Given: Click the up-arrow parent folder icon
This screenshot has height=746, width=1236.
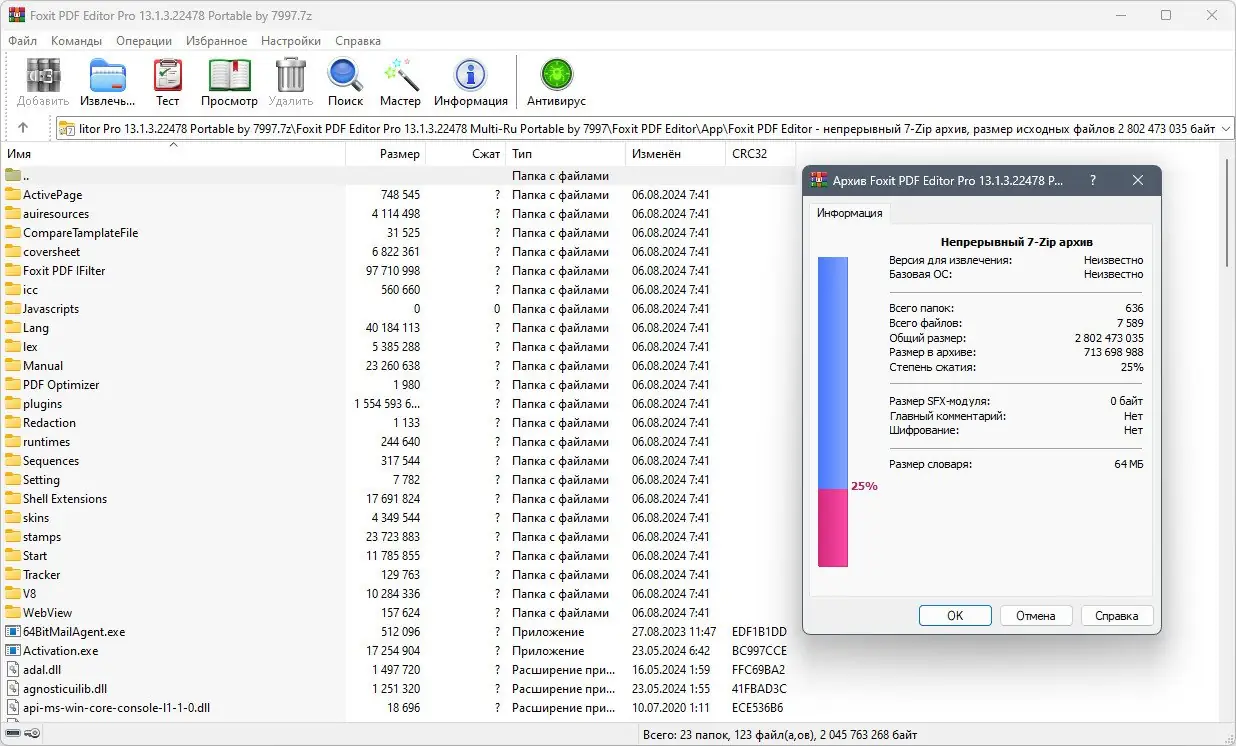Looking at the screenshot, I should 22,127.
